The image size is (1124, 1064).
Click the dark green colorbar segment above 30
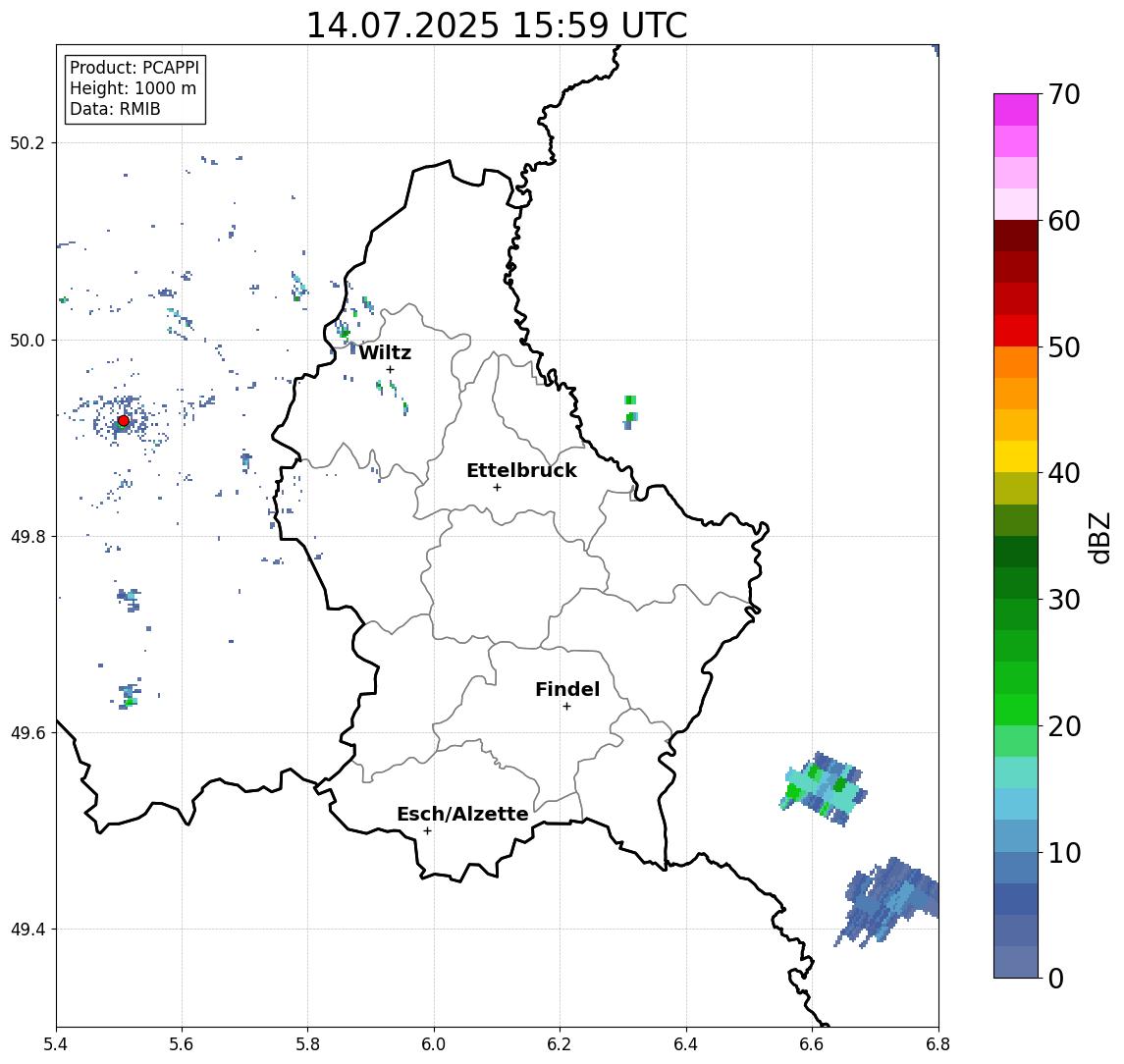coord(1016,583)
